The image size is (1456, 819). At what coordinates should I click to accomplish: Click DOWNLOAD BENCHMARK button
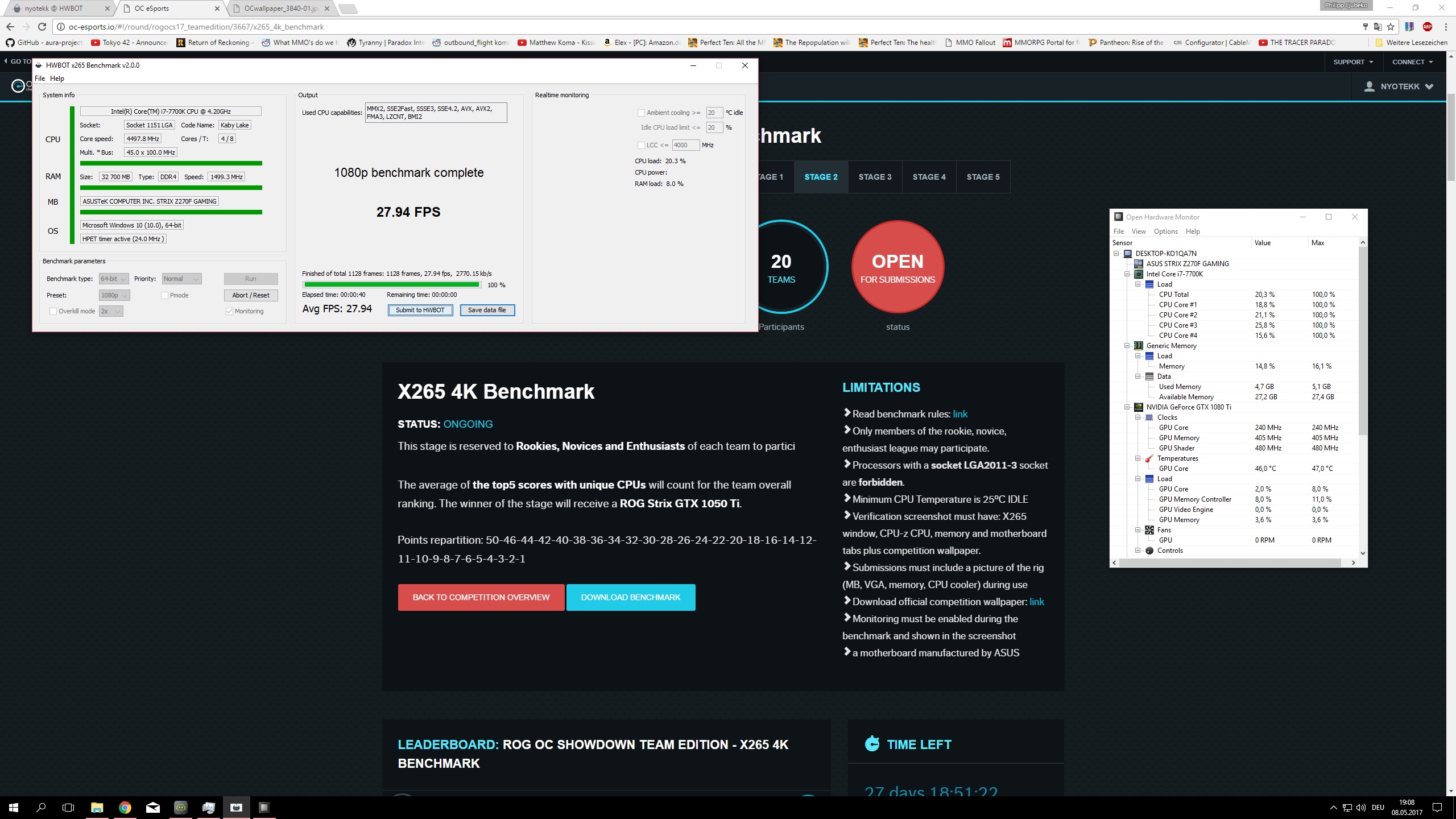tap(631, 597)
